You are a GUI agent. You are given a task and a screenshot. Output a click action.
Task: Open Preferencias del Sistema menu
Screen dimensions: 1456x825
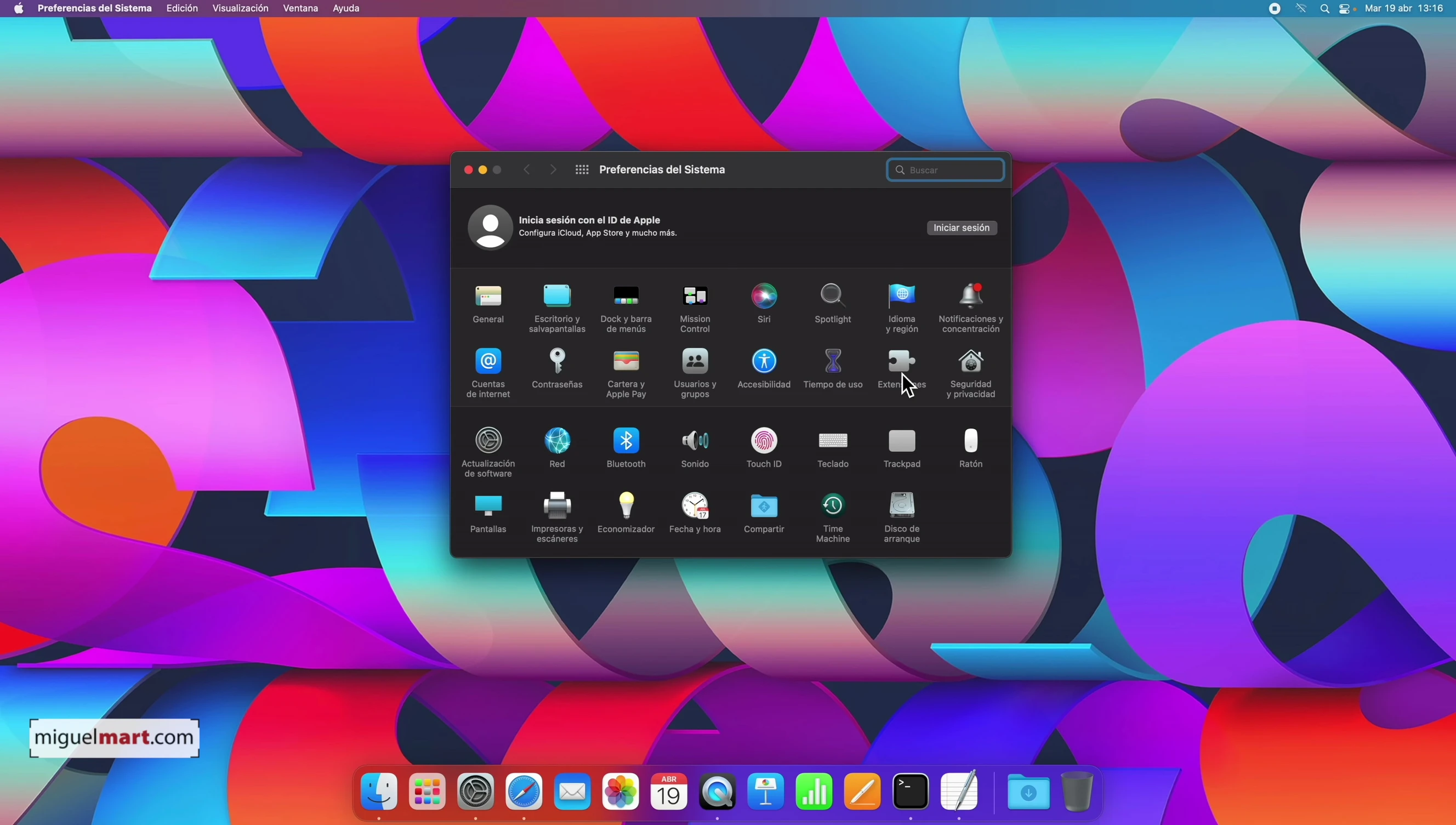coord(95,9)
